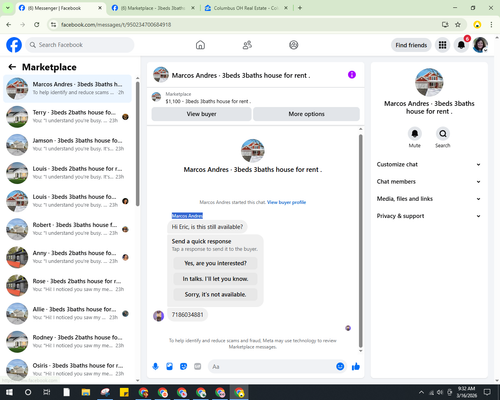Click the View buyer button

click(201, 114)
